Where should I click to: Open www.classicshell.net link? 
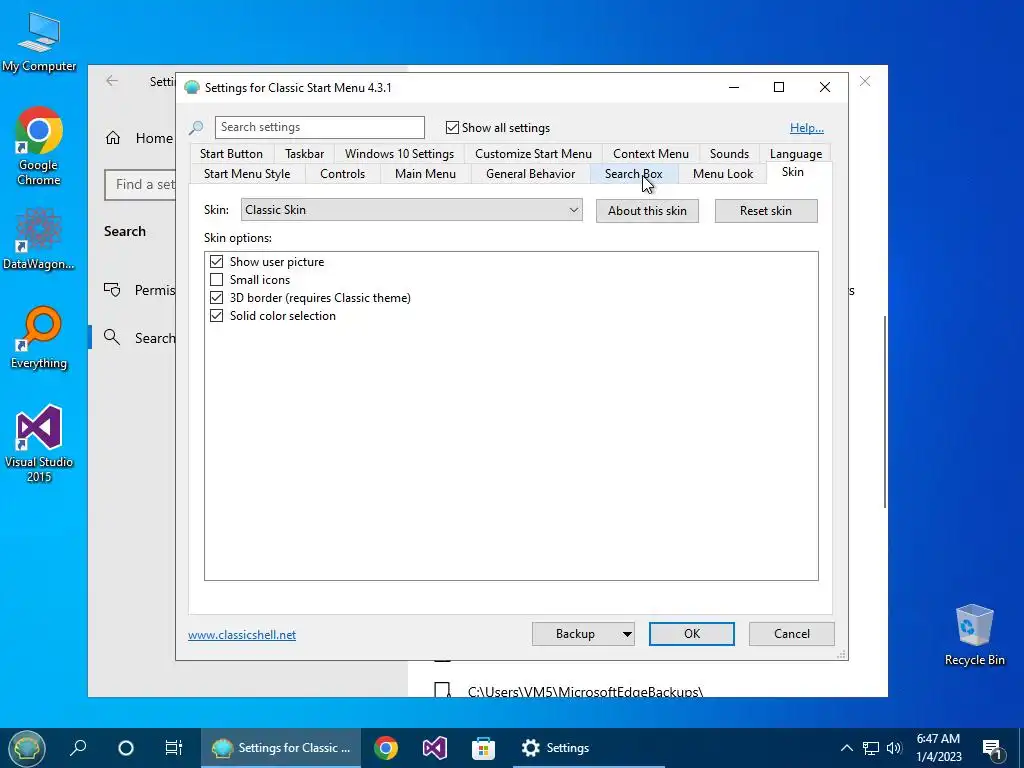242,635
